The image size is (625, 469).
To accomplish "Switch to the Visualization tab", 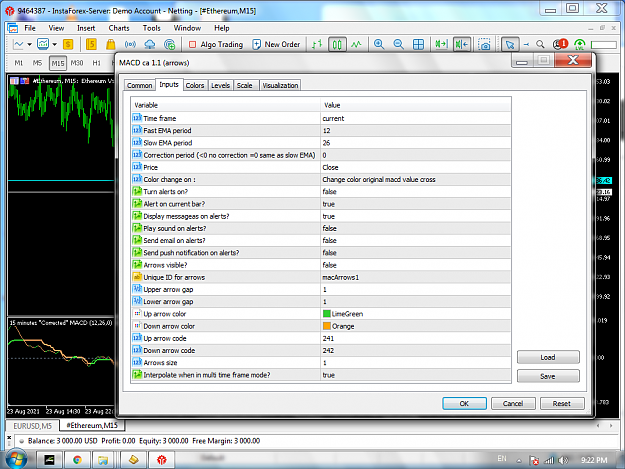I will point(280,85).
